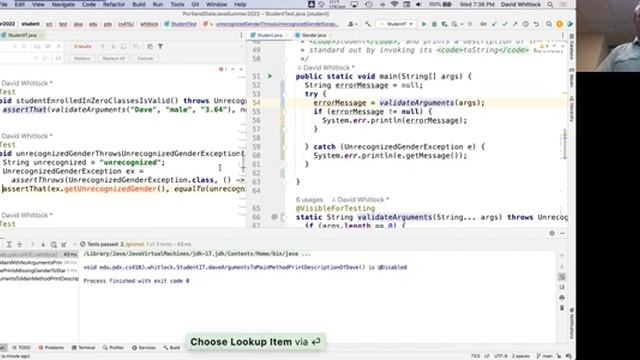Open the Build menu
The image size is (640, 360).
click(x=139, y=4)
